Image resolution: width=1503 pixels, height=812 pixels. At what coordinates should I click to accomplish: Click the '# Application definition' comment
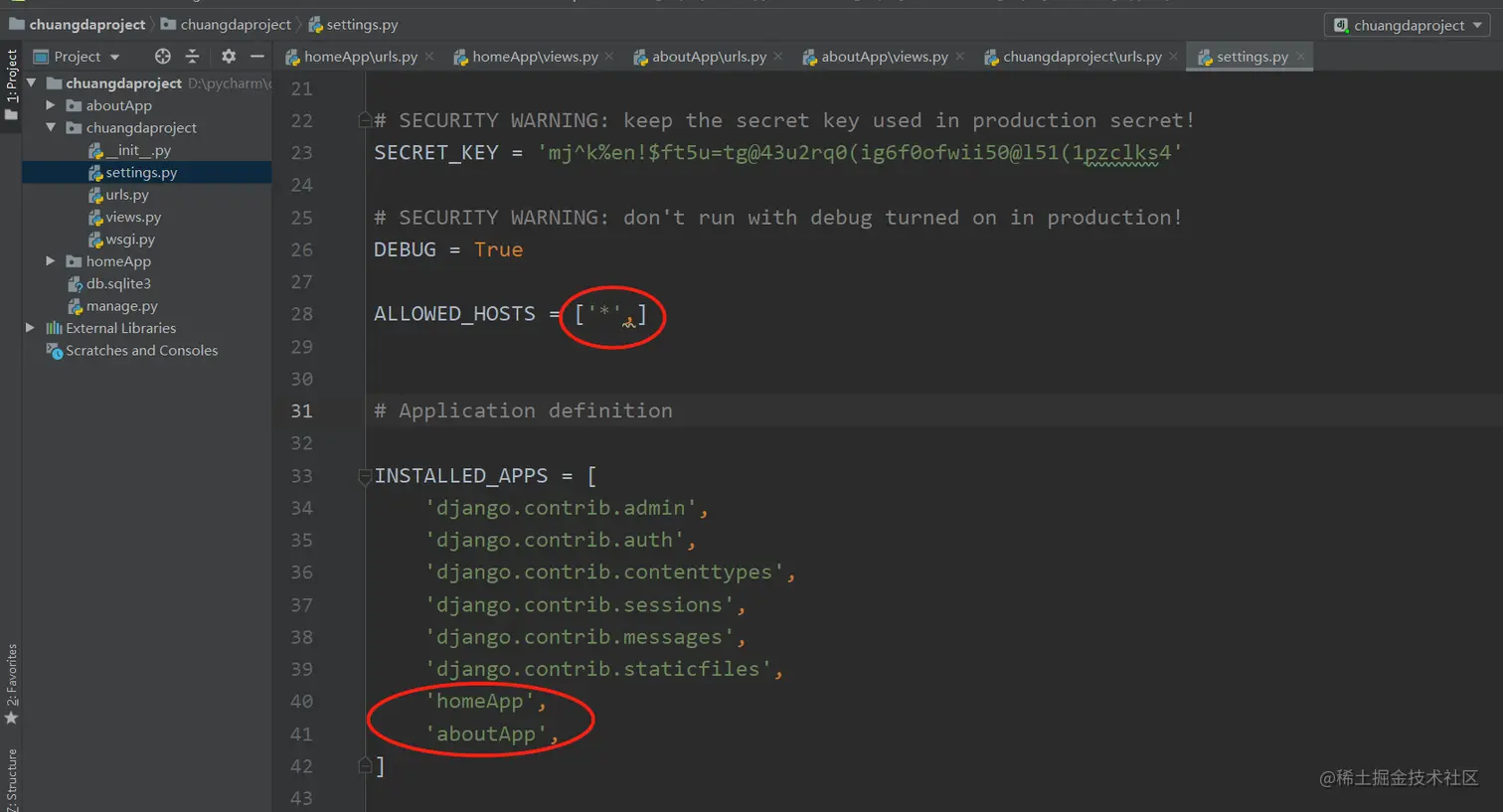[x=523, y=410]
